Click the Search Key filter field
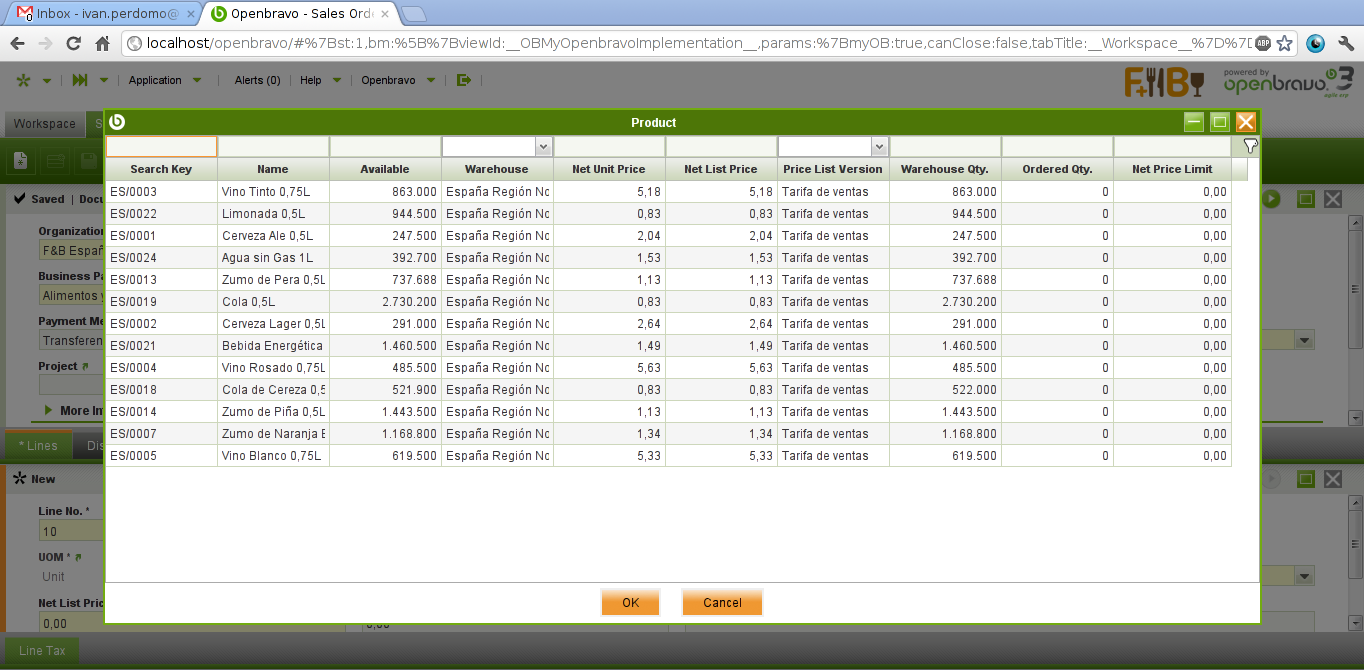 point(161,147)
